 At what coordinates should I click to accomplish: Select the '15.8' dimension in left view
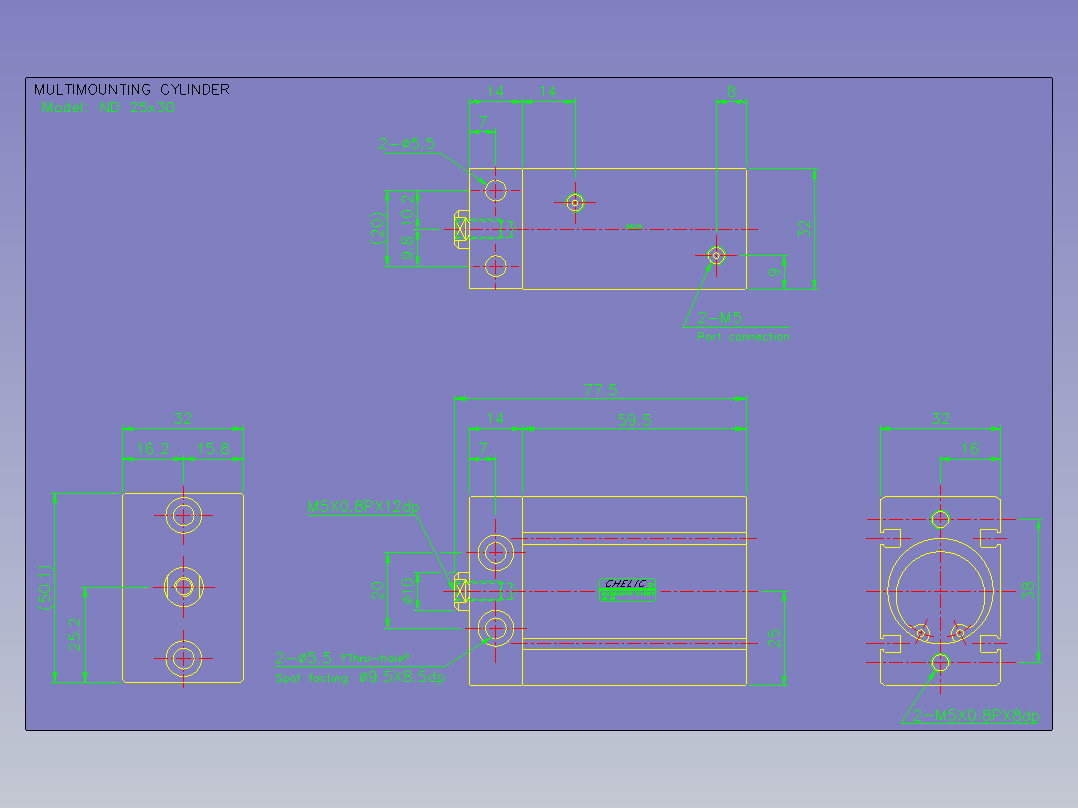point(213,449)
